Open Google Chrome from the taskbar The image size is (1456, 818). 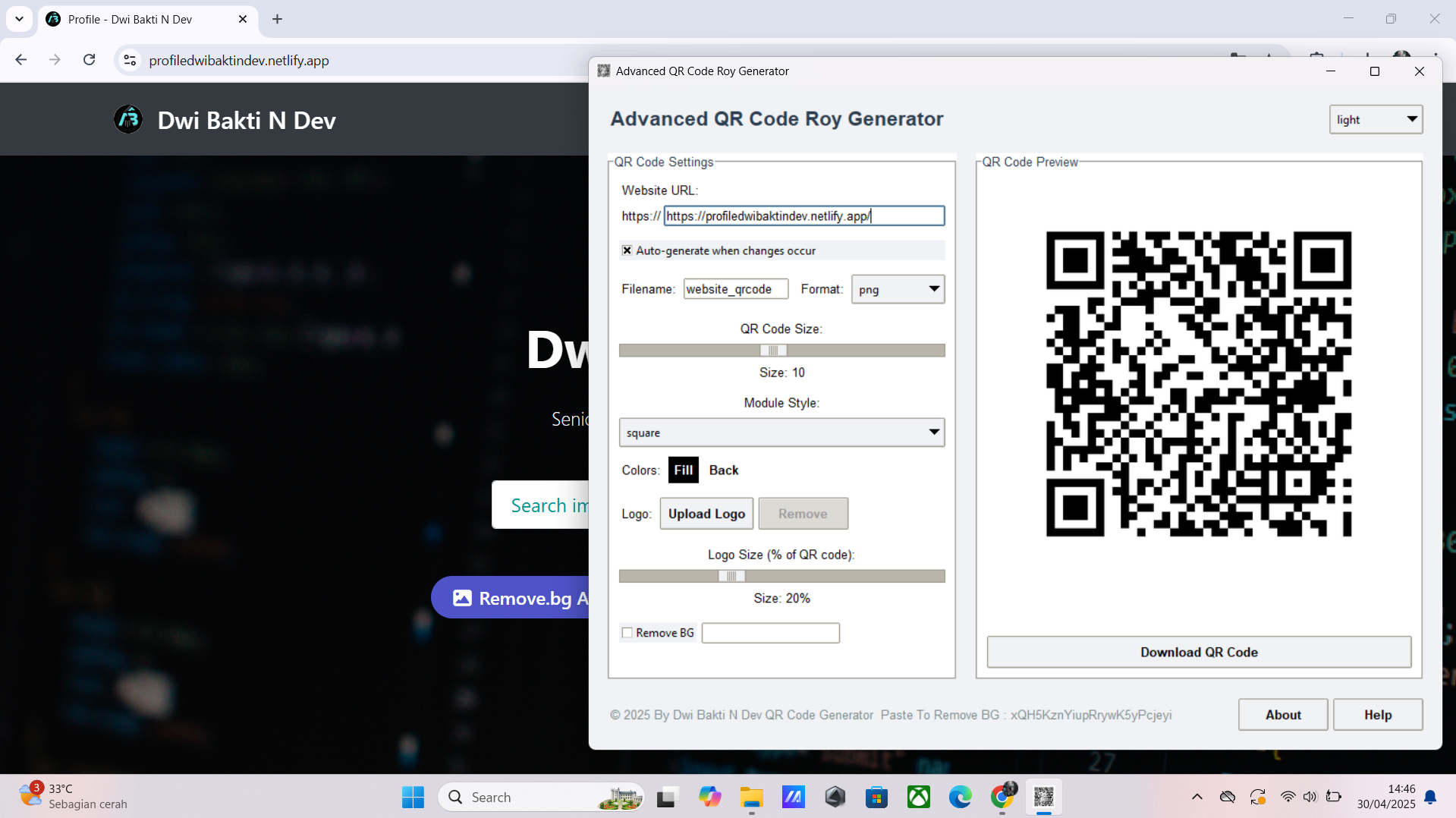pos(1002,797)
